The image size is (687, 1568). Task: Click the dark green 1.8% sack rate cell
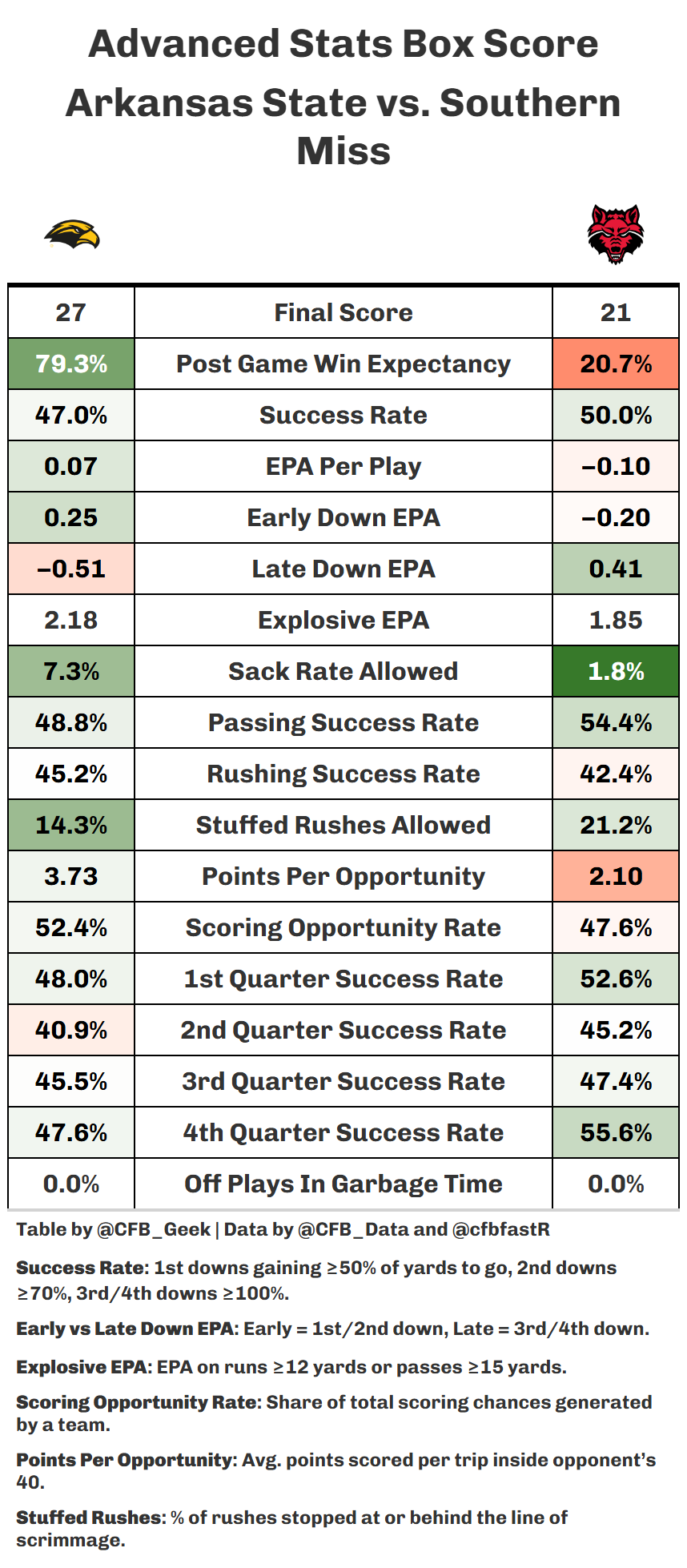pos(615,671)
